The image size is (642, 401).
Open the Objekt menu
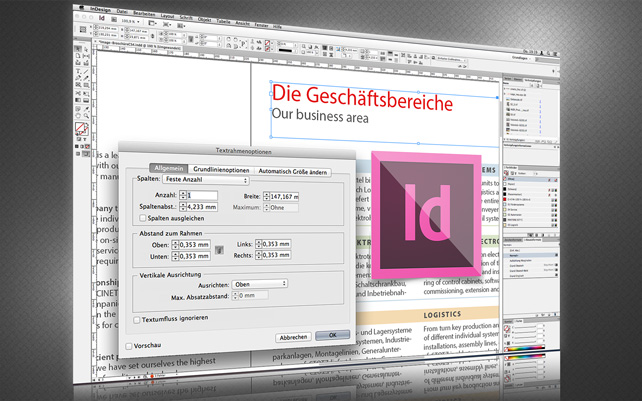click(204, 20)
